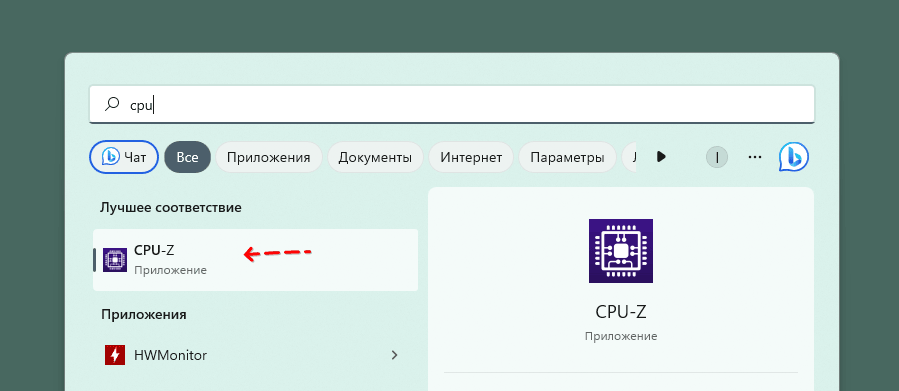Click the magnifier icon in the search box
The width and height of the screenshot is (899, 391).
(x=112, y=104)
